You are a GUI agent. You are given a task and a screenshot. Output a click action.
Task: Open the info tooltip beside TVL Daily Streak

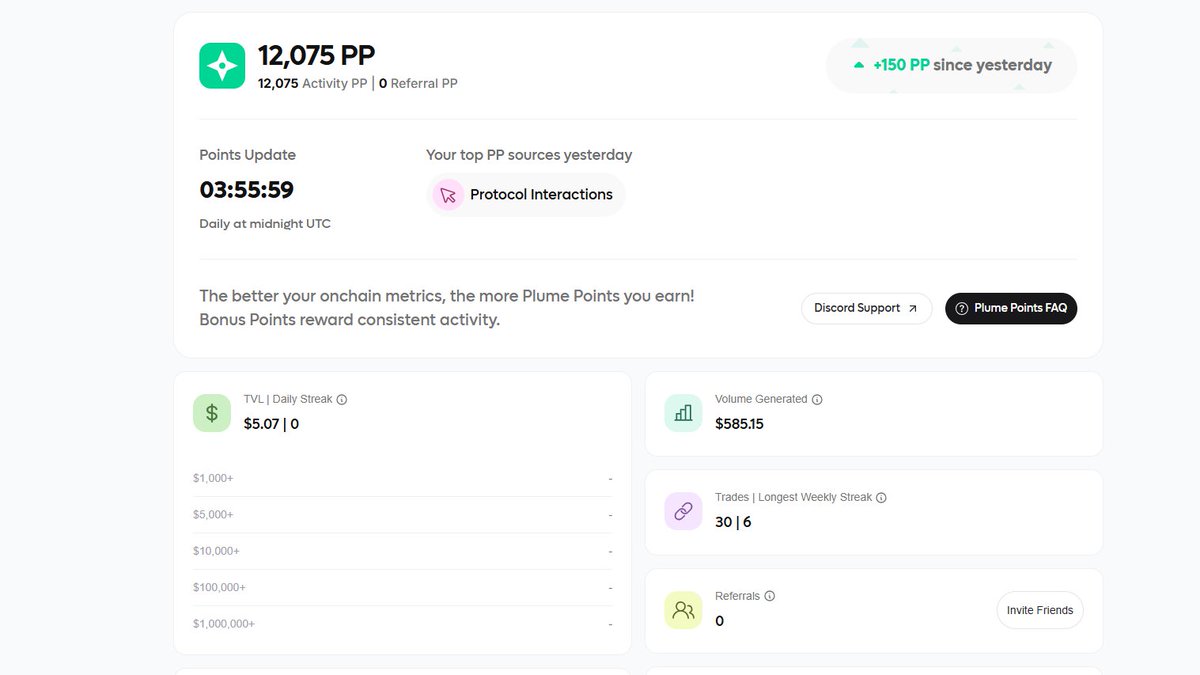[342, 399]
